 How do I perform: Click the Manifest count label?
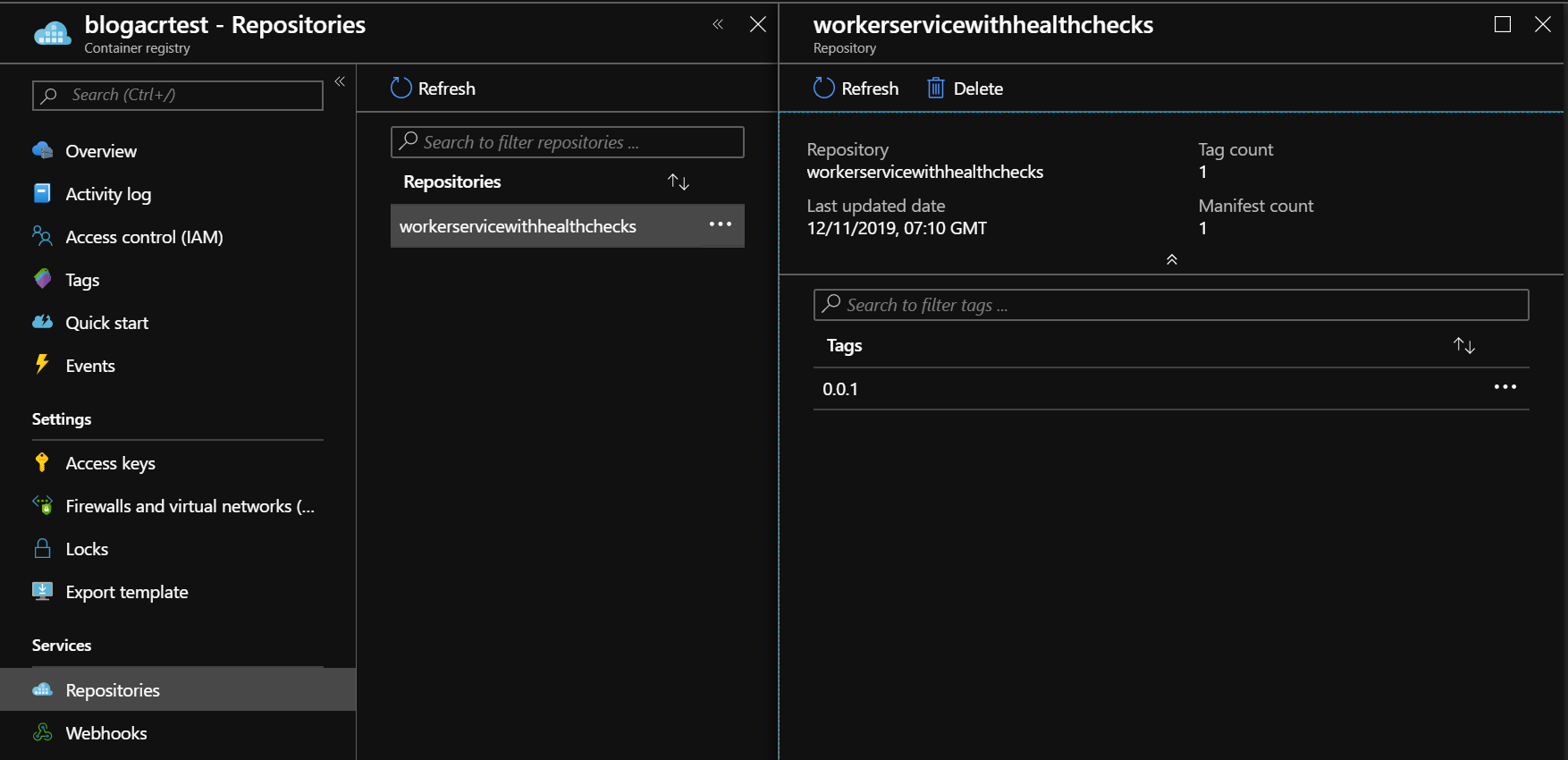(1256, 206)
